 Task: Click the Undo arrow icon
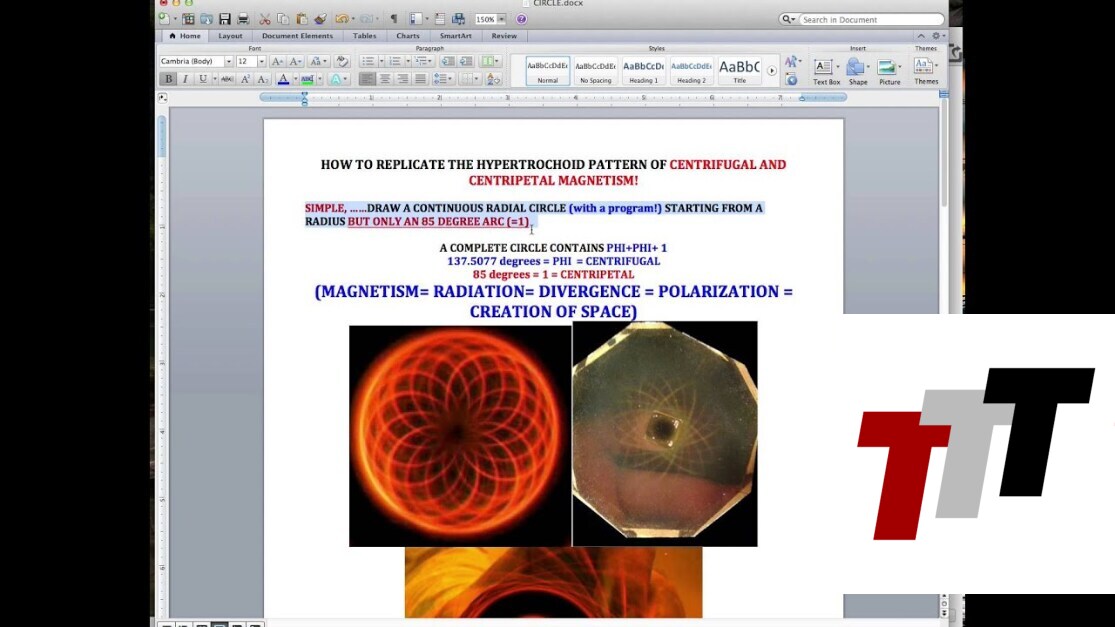(341, 19)
